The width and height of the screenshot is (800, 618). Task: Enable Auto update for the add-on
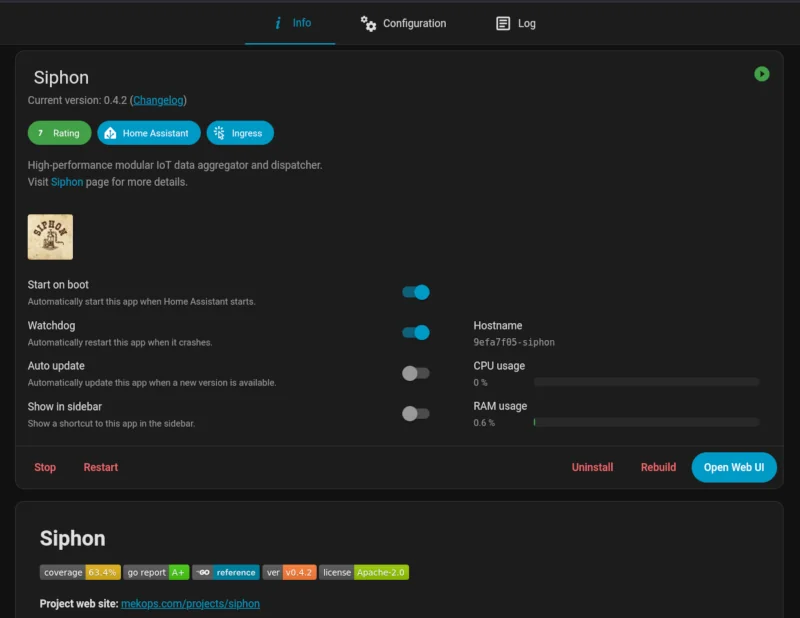pyautogui.click(x=415, y=372)
